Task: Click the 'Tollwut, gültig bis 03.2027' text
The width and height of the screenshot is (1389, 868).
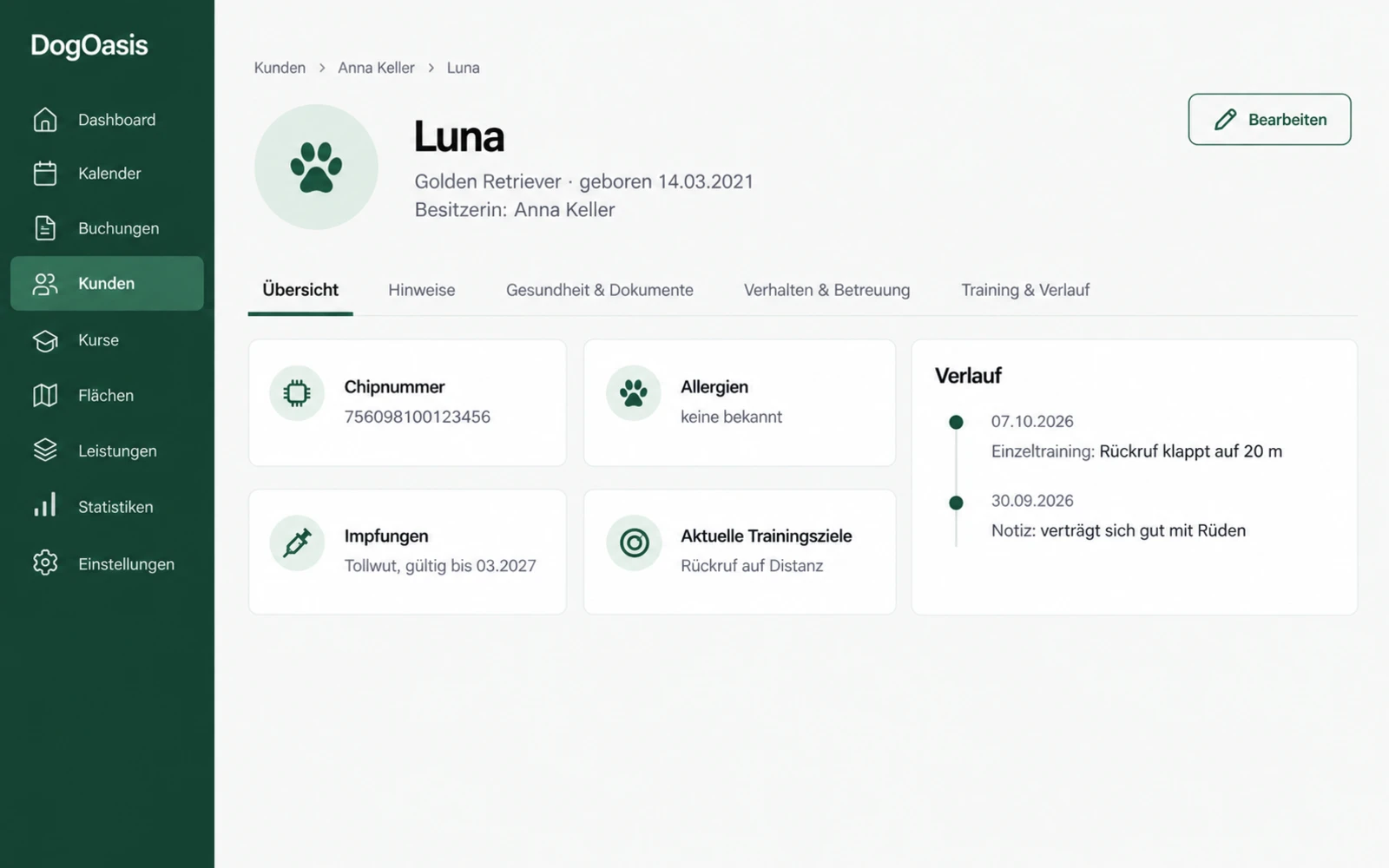Action: pyautogui.click(x=440, y=566)
